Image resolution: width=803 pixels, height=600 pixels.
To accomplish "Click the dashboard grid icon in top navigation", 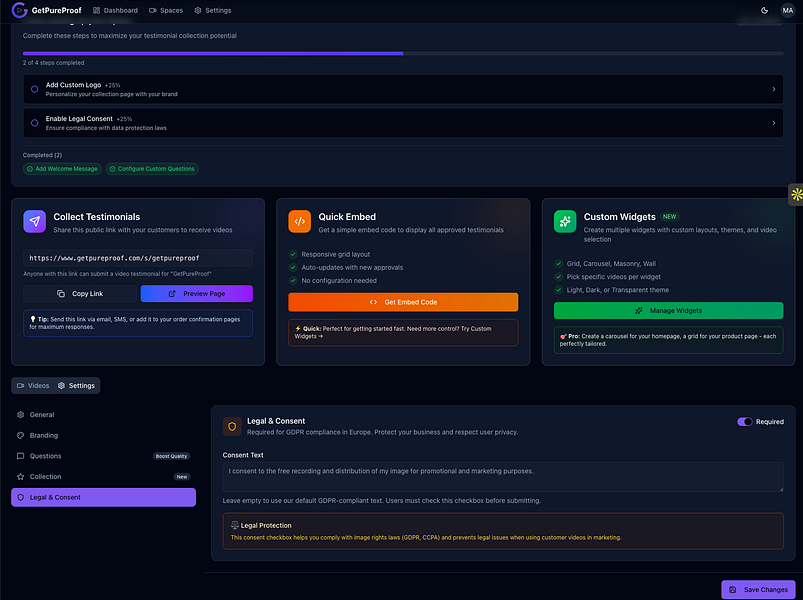I will tap(96, 10).
